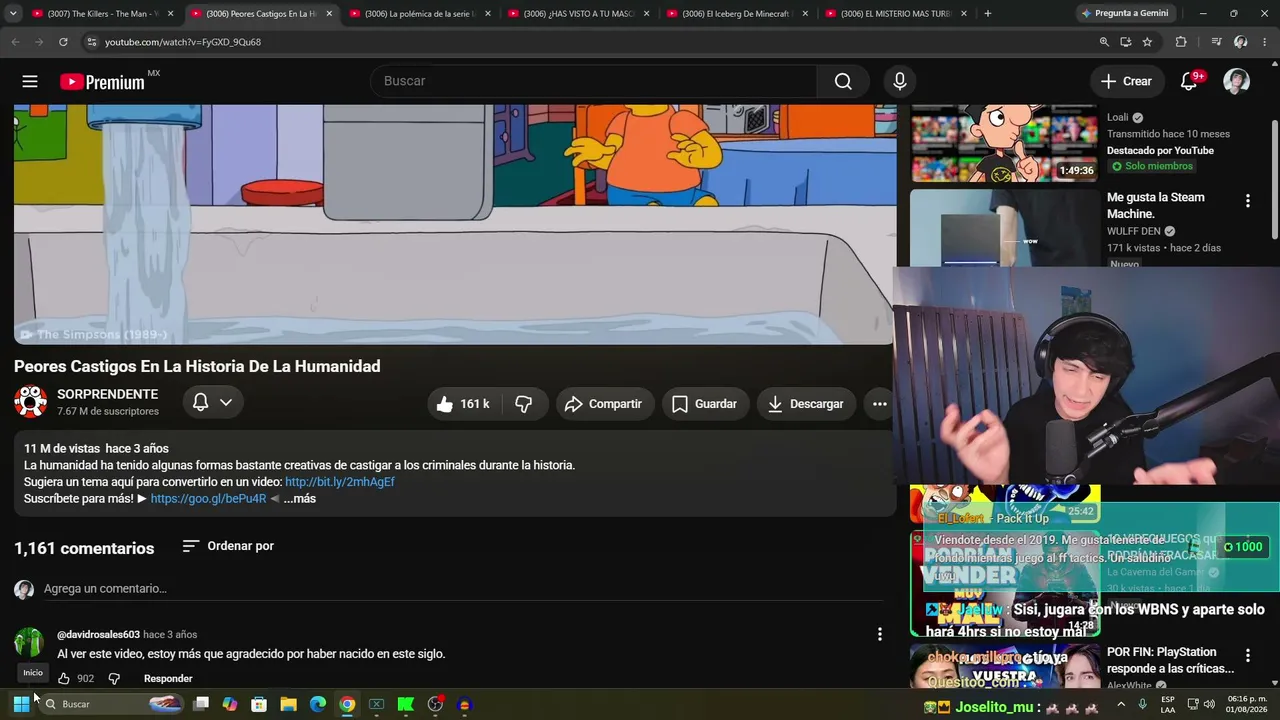Open volume control in system tray
The width and height of the screenshot is (1280, 720).
pyautogui.click(x=1209, y=704)
